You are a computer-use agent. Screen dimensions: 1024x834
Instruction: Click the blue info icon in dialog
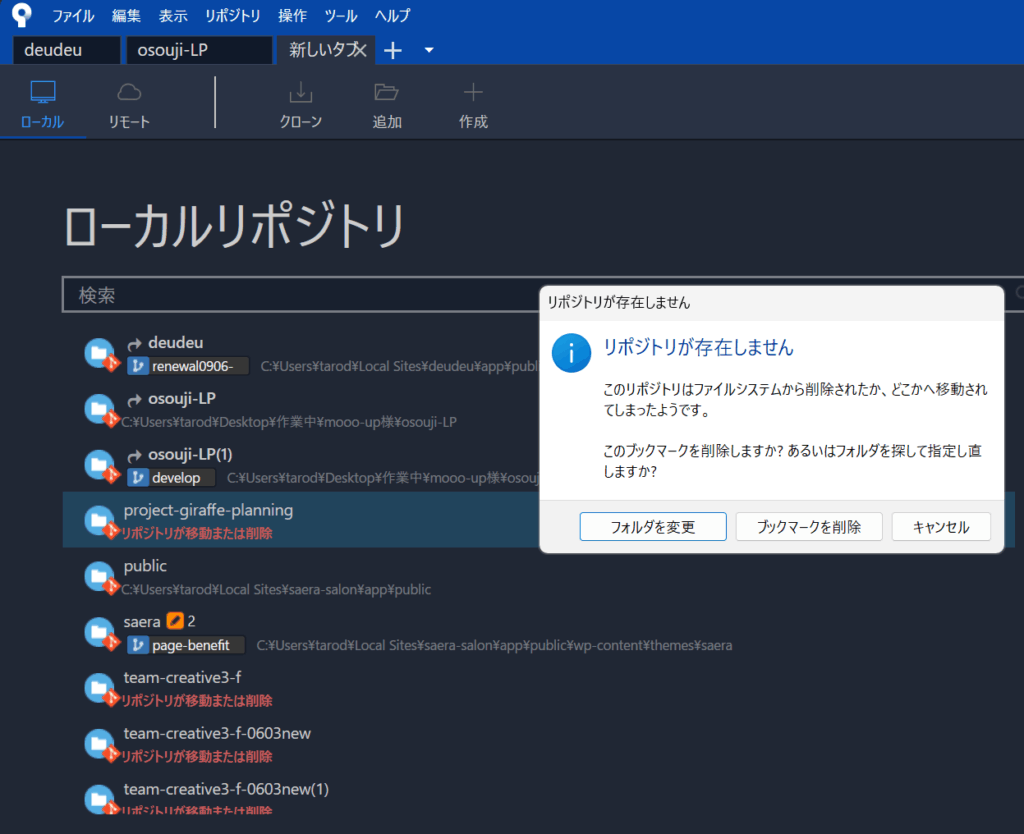571,353
